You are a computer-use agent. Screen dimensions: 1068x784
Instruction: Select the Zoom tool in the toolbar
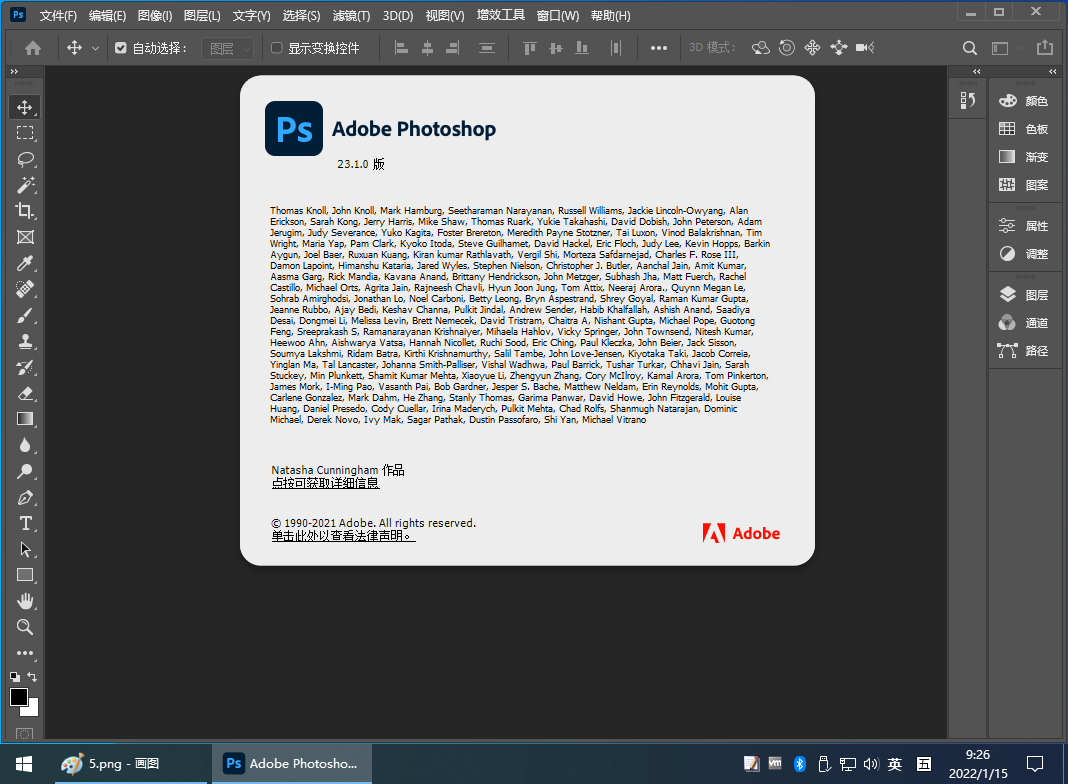25,627
